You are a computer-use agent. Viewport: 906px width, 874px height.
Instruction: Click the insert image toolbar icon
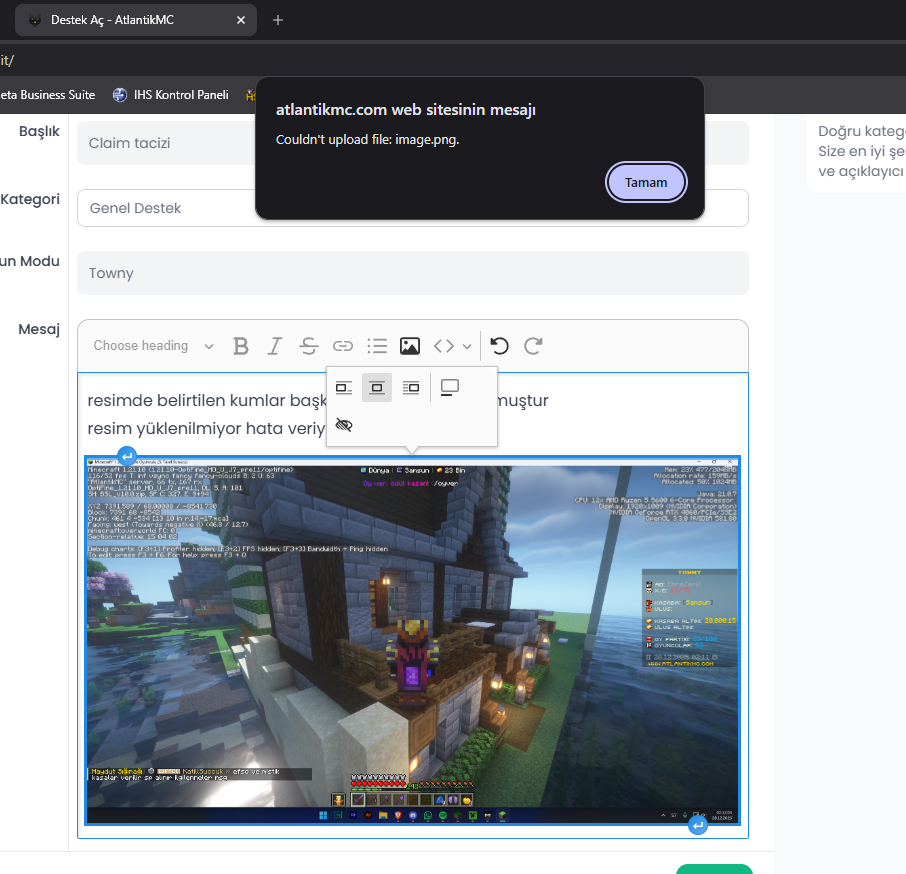tap(410, 346)
